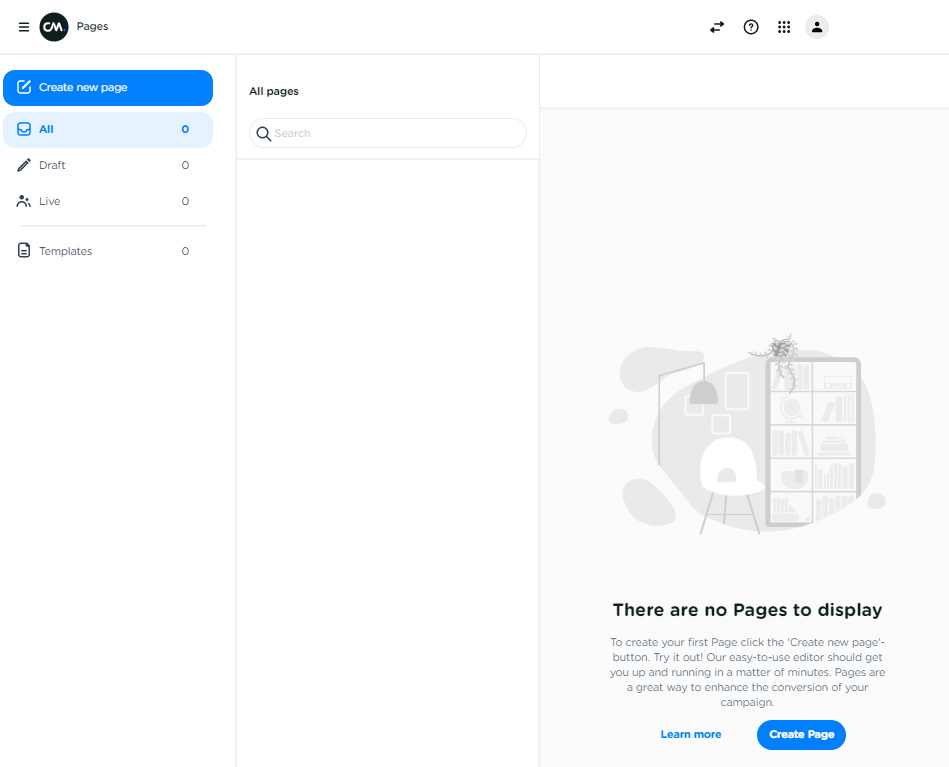The width and height of the screenshot is (949, 767).
Task: Click the pencil icon beside Draft
Action: 24,165
